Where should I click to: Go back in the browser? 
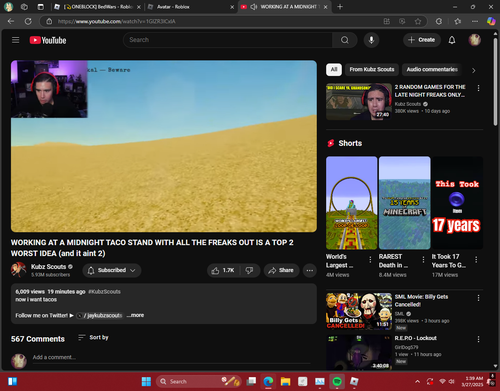(x=11, y=21)
